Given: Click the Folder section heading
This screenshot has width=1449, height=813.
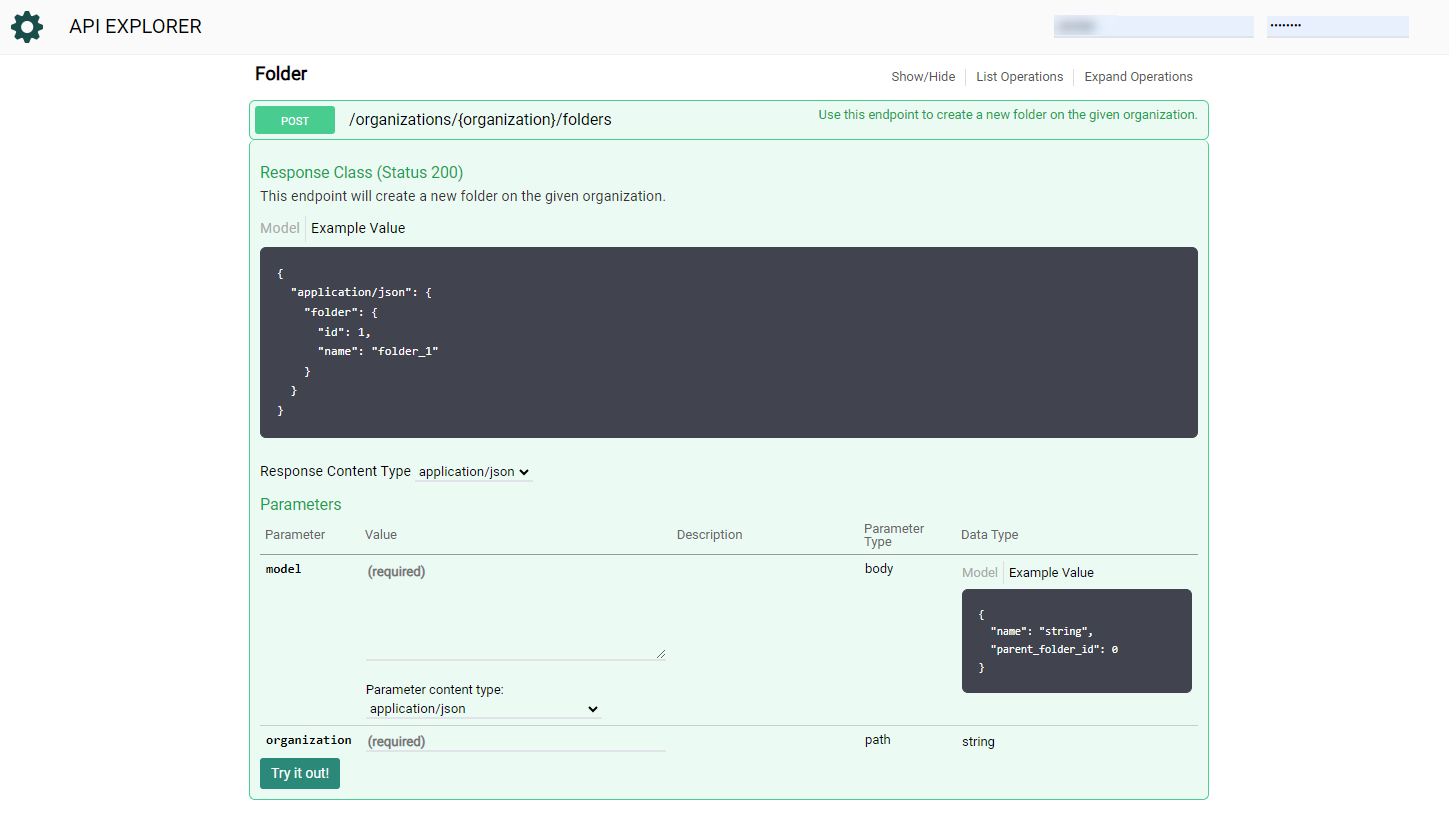Looking at the screenshot, I should [x=281, y=74].
